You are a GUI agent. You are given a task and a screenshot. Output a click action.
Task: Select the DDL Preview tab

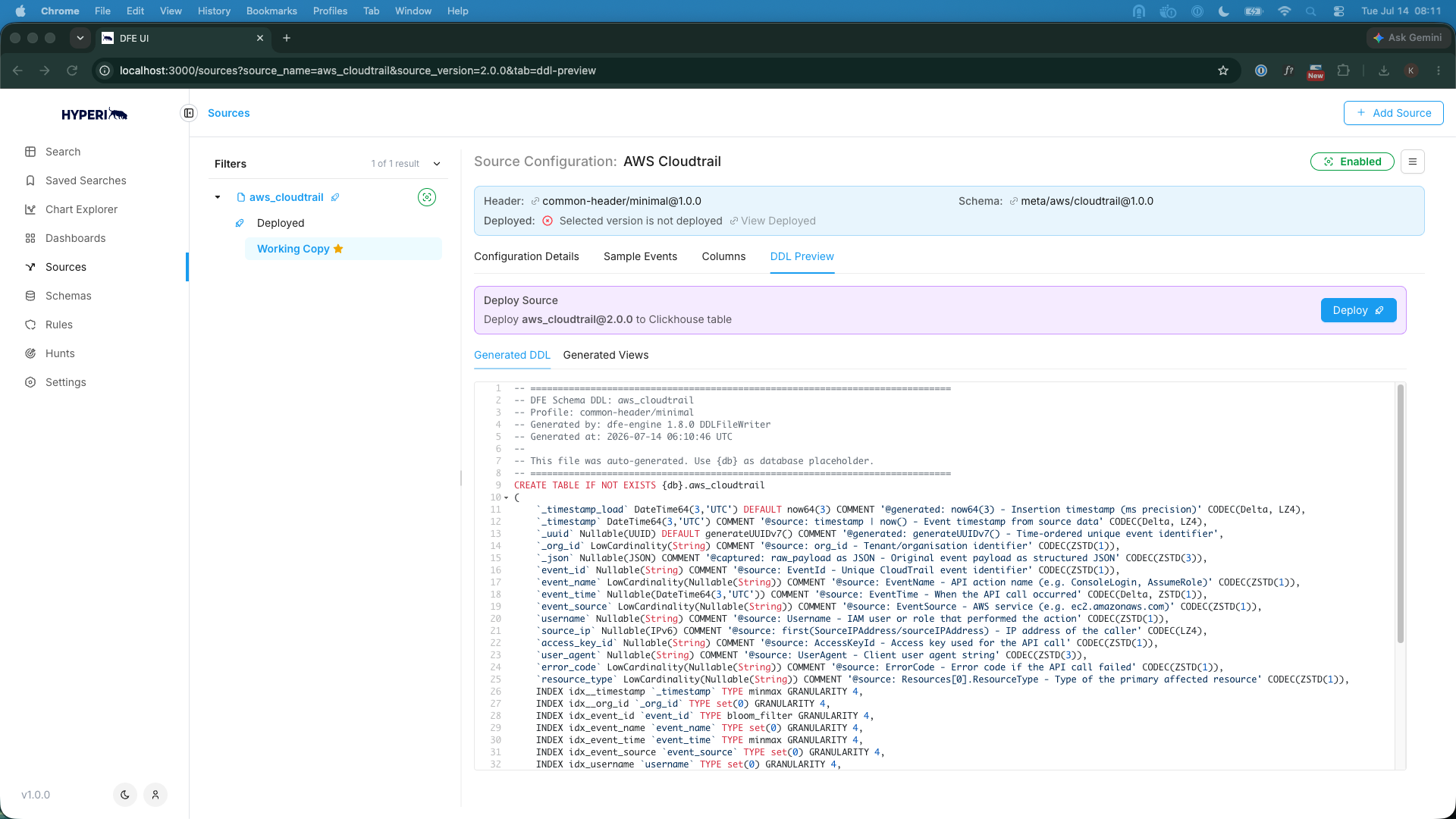pyautogui.click(x=802, y=256)
